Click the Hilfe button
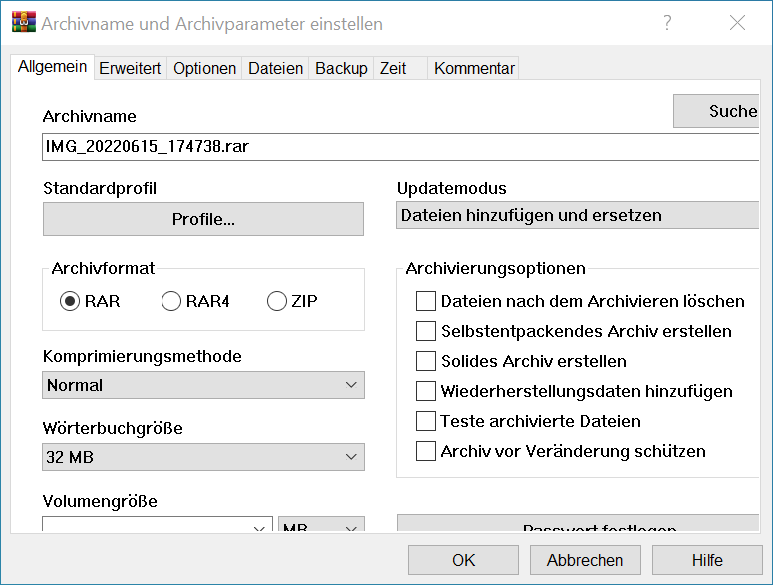Viewport: 773px width, 585px height. pyautogui.click(x=707, y=560)
